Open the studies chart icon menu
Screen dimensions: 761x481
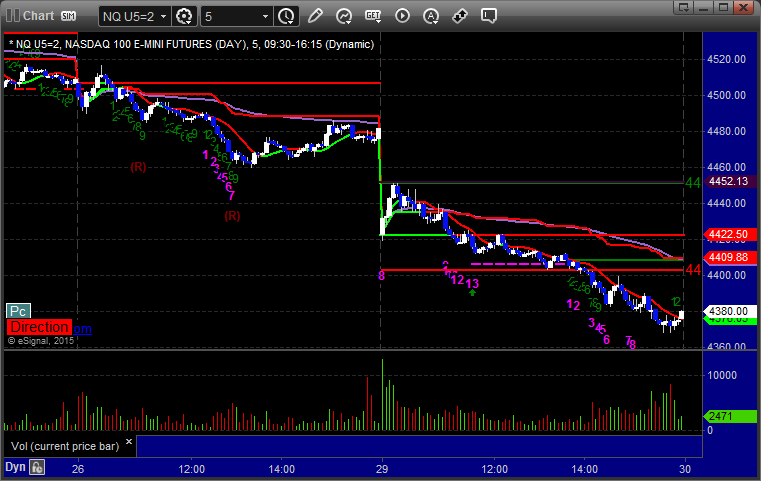344,16
